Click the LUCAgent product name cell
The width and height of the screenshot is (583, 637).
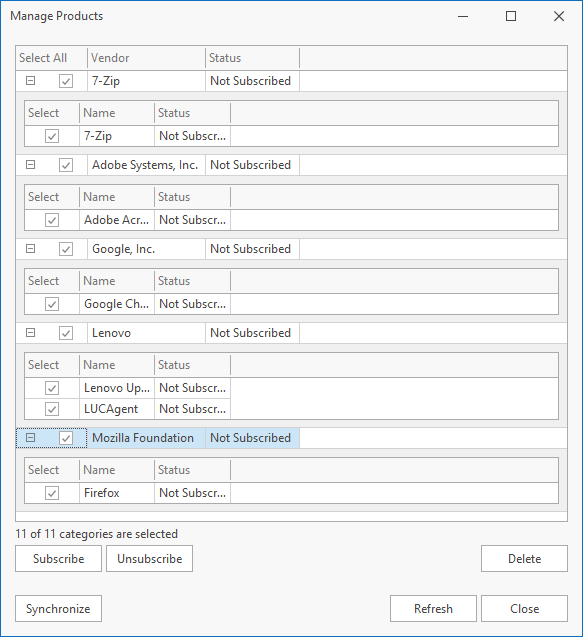point(117,409)
